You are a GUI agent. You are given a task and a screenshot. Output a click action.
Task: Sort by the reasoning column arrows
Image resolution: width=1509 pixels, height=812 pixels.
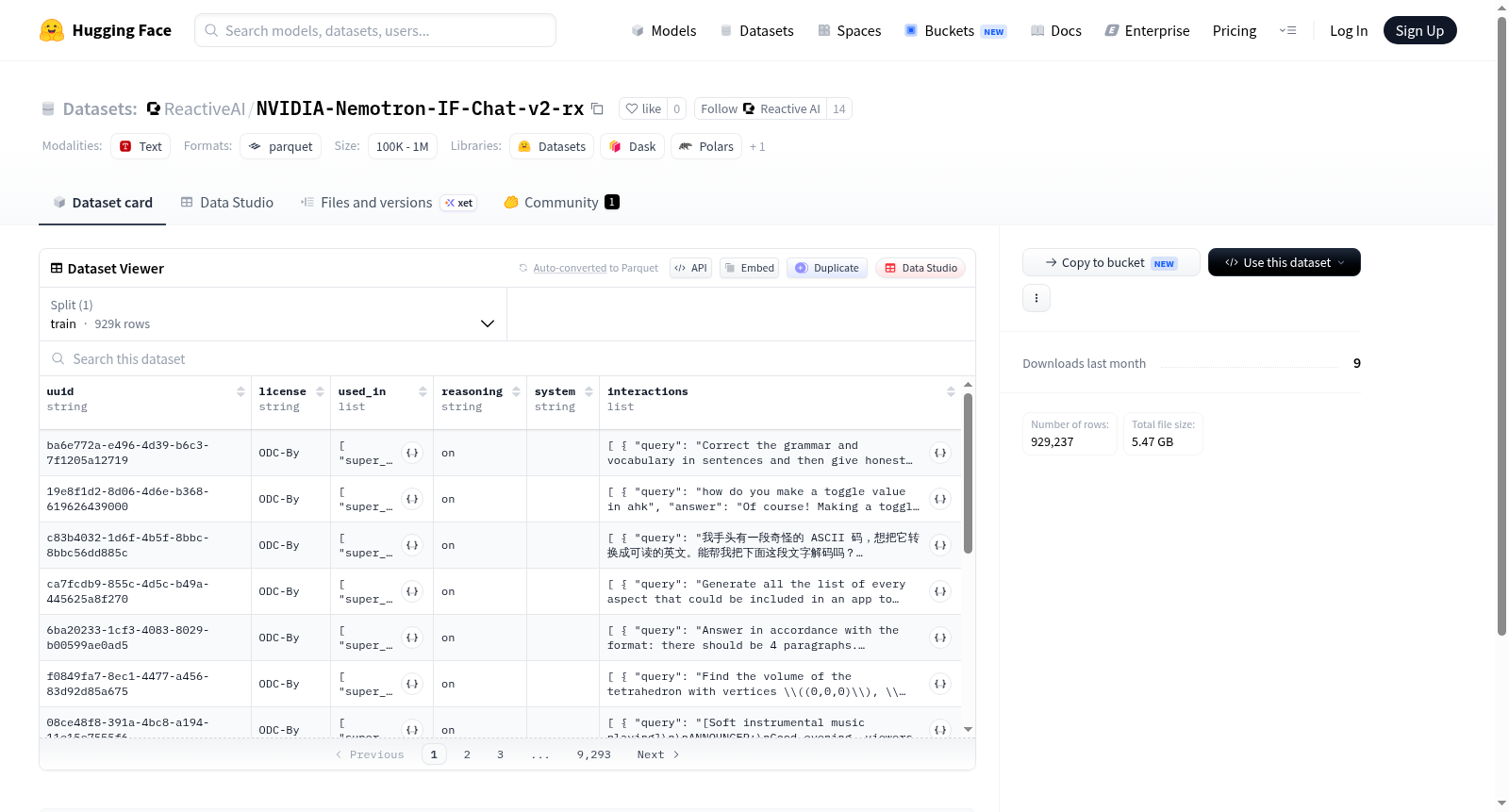click(516, 391)
